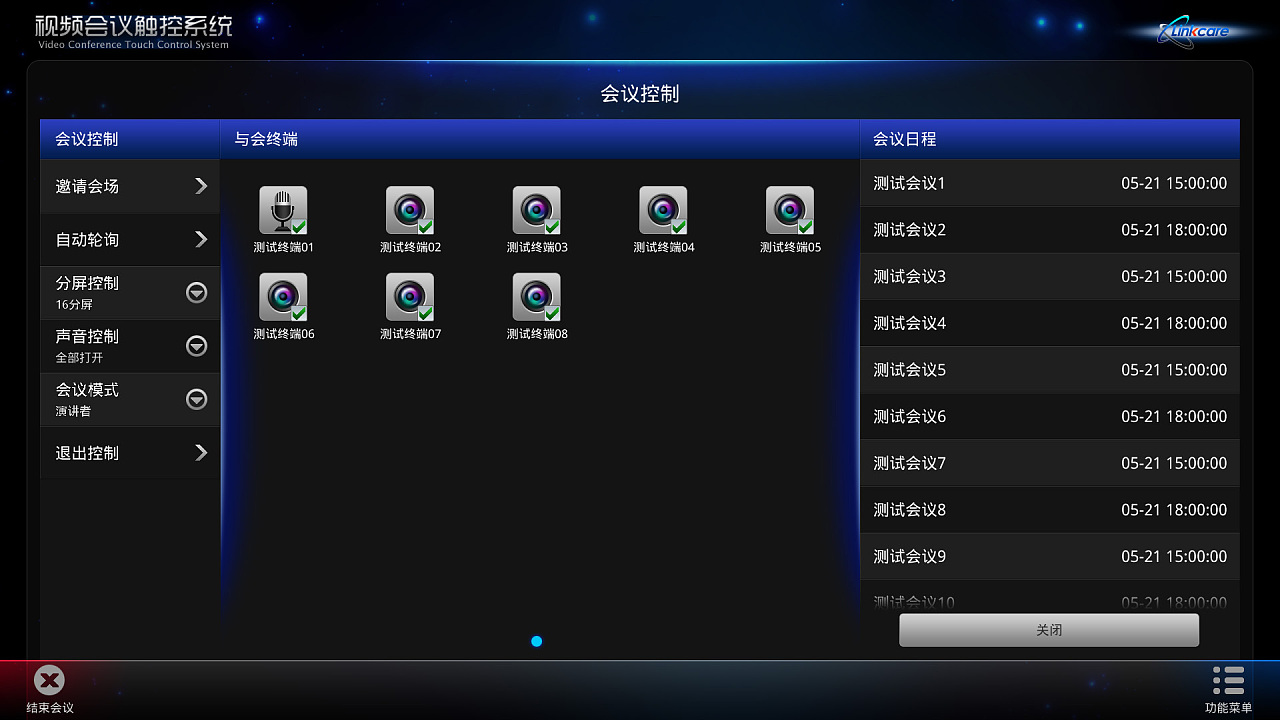Click the 演讲者 value text
The image size is (1280, 720).
(73, 411)
